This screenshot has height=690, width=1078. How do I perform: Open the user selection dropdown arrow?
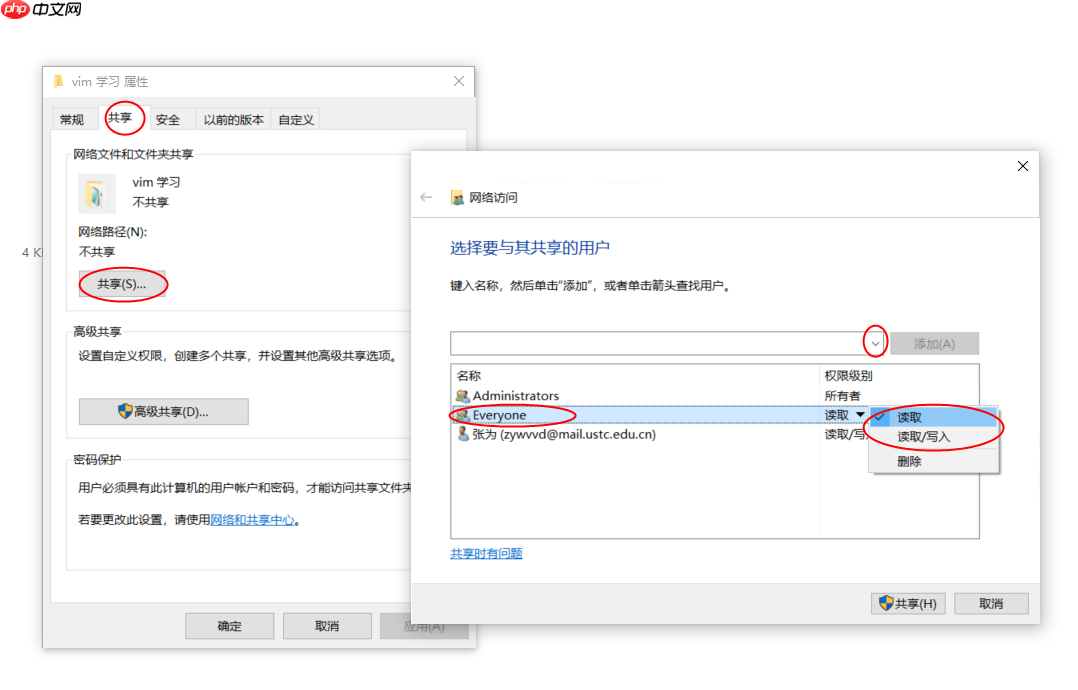(x=875, y=341)
